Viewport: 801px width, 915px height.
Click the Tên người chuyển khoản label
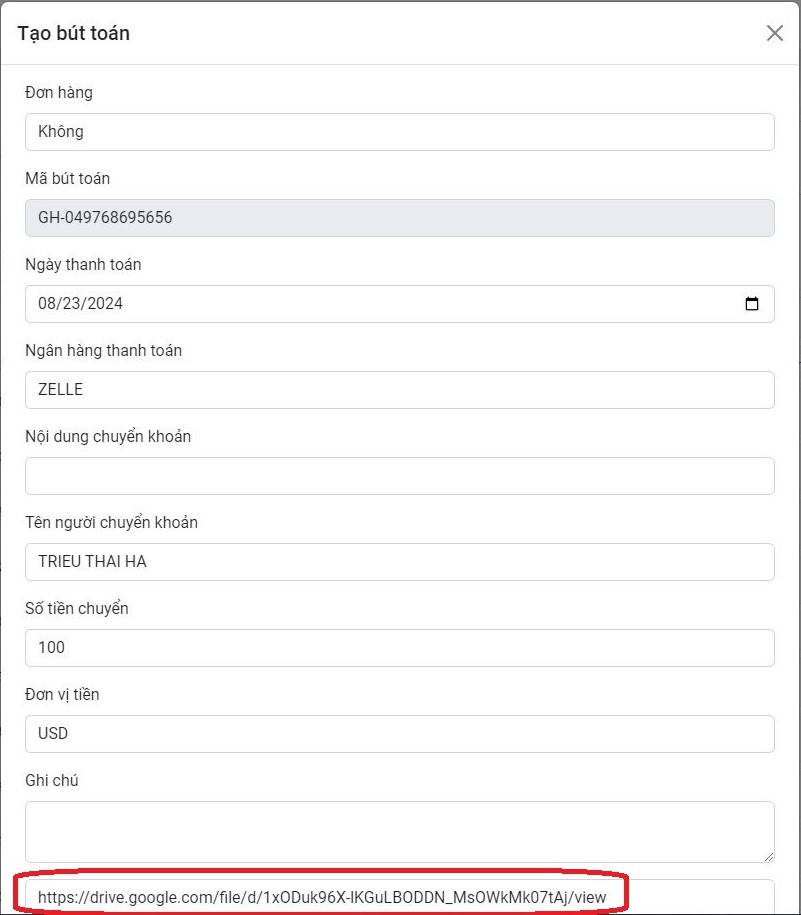(111, 523)
